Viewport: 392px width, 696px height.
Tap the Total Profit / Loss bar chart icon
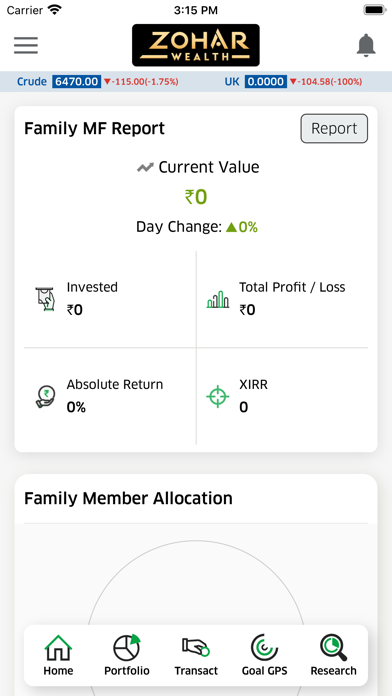click(x=218, y=300)
